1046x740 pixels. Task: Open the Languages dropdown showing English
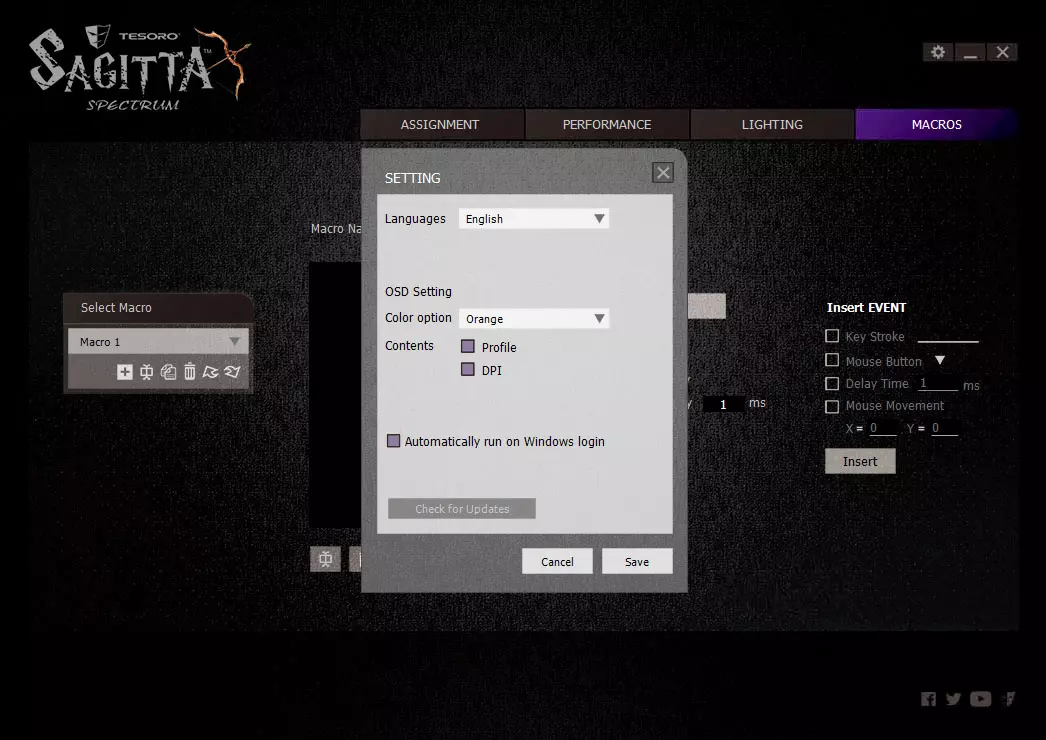tap(534, 219)
